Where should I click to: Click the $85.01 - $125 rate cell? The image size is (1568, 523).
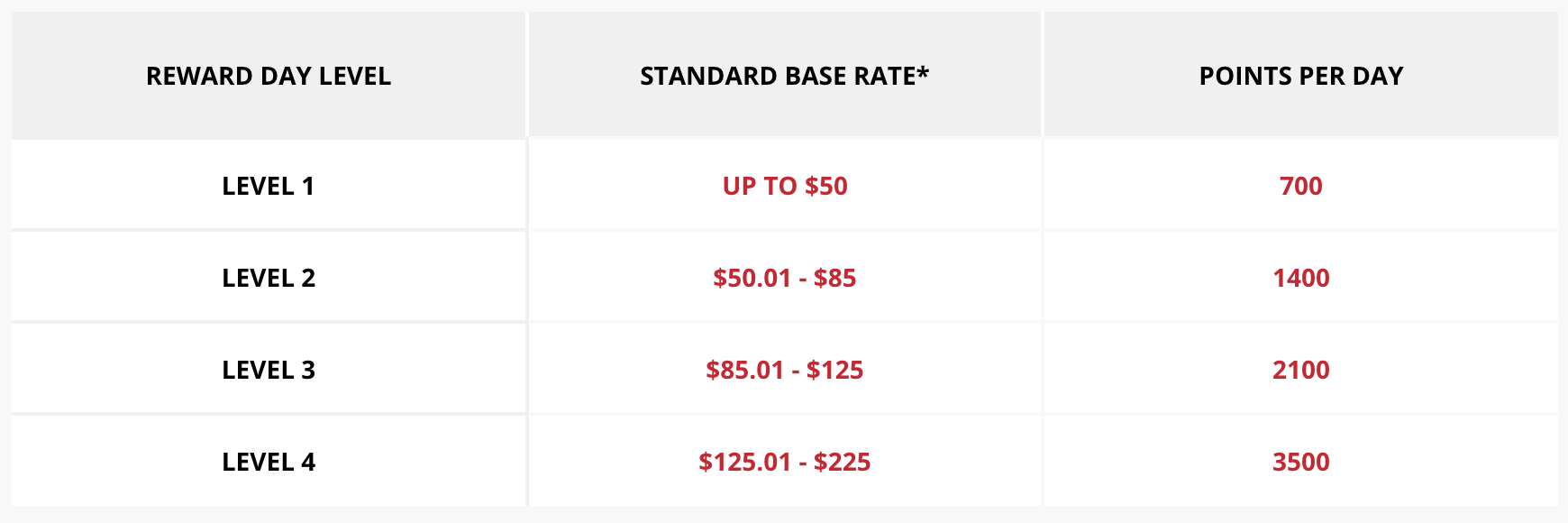point(784,370)
